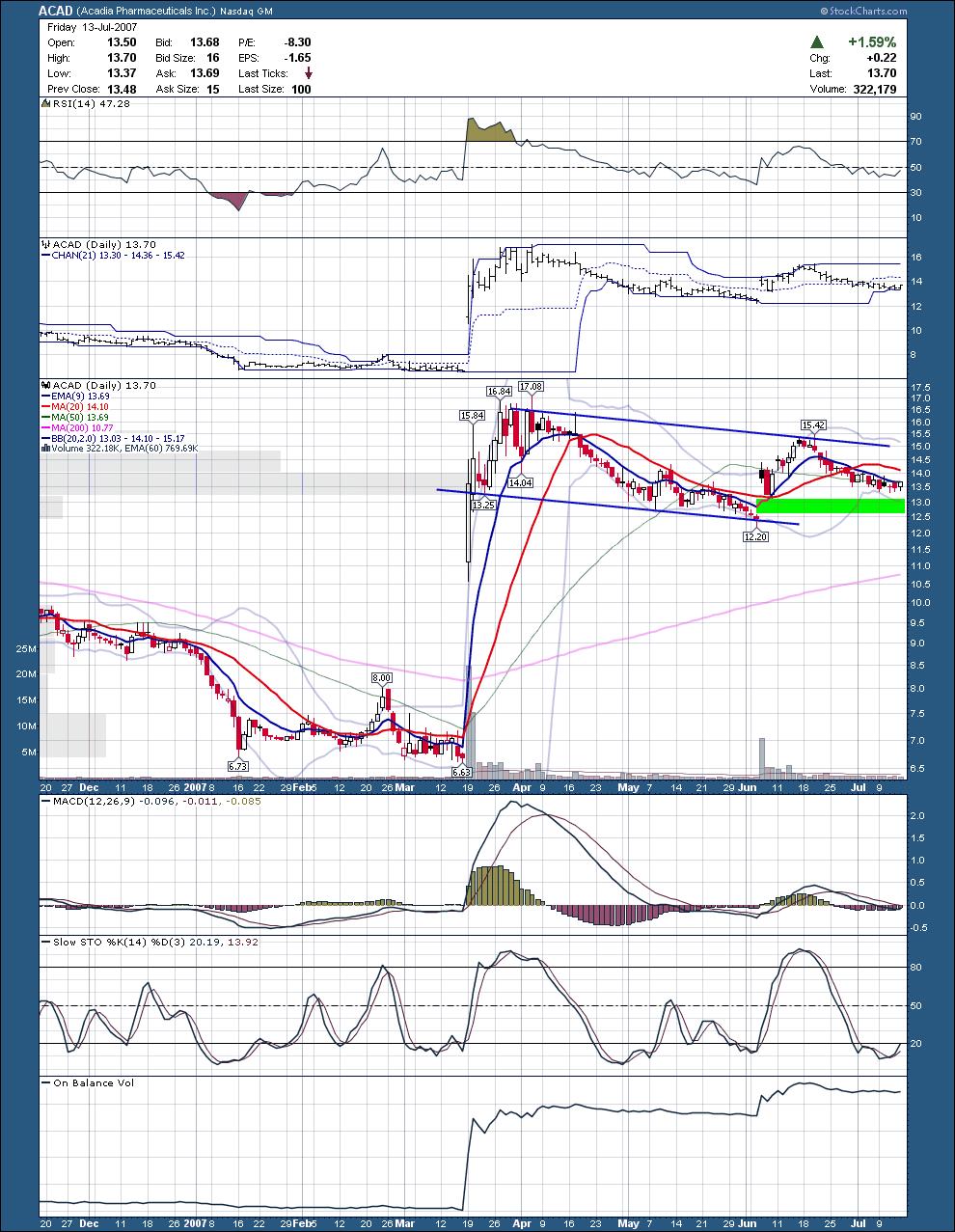Click the +1.59% percent change
Screen dimensions: 955x1232
coord(872,42)
